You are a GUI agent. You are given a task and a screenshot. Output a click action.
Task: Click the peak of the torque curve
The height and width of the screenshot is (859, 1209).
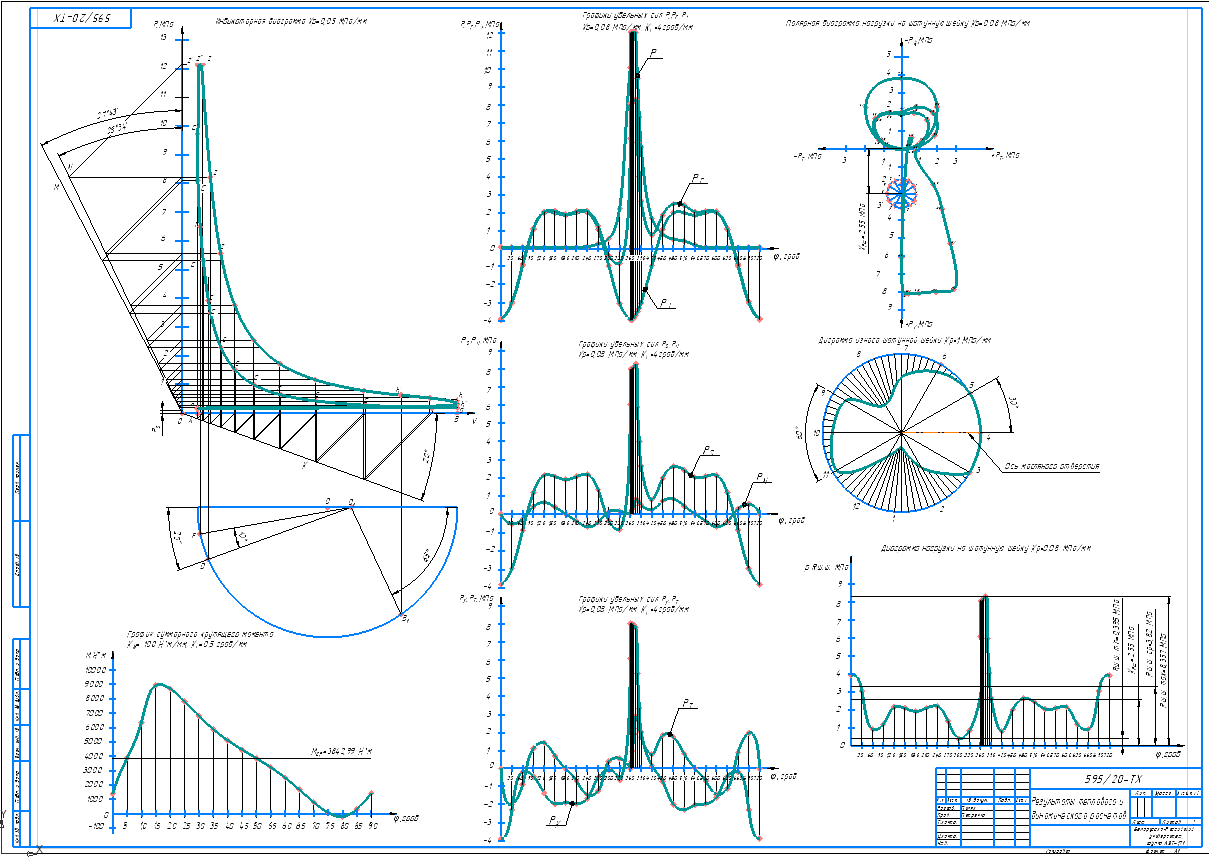[159, 685]
